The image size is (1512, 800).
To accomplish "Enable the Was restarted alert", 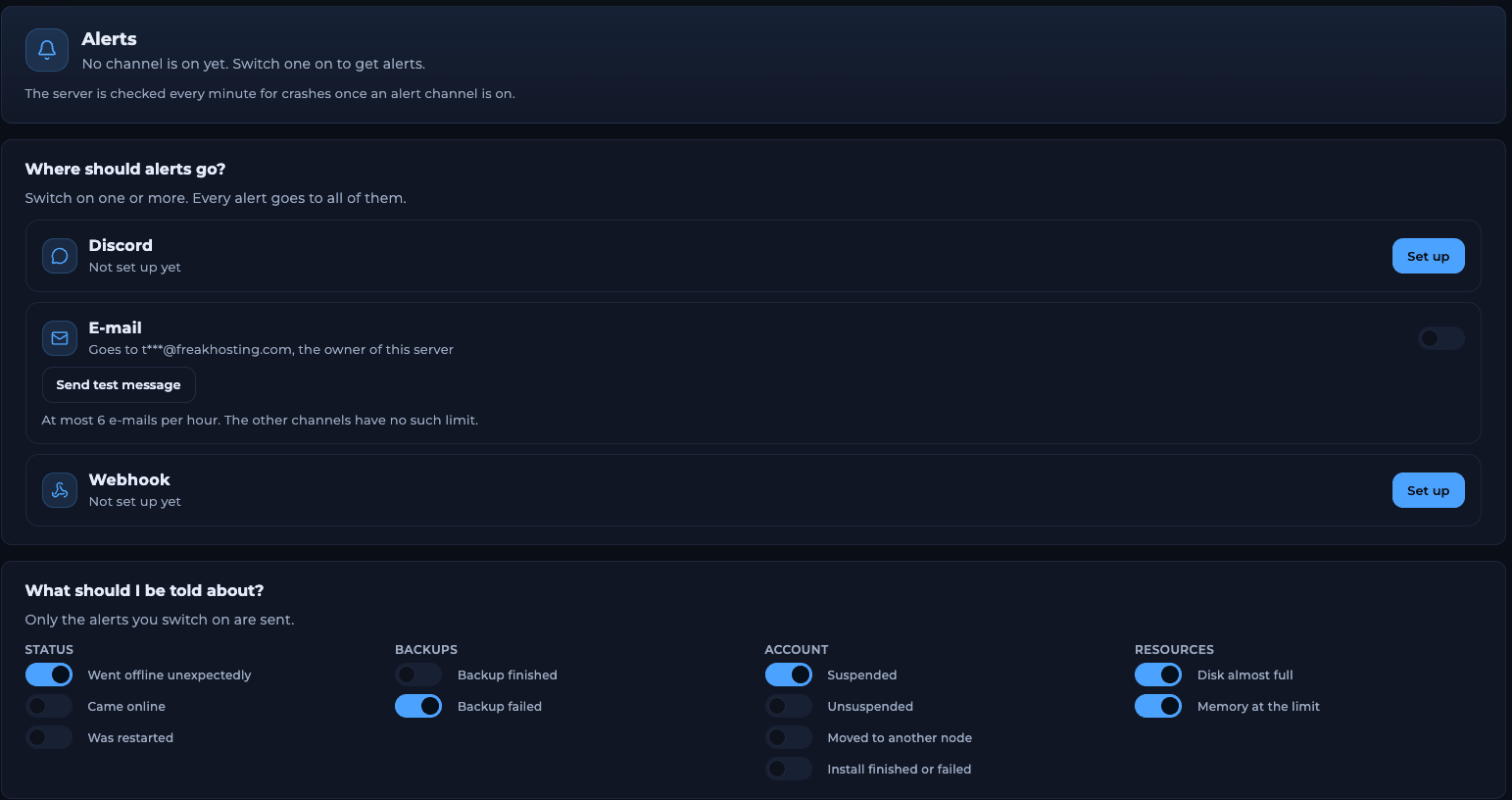I will (49, 737).
